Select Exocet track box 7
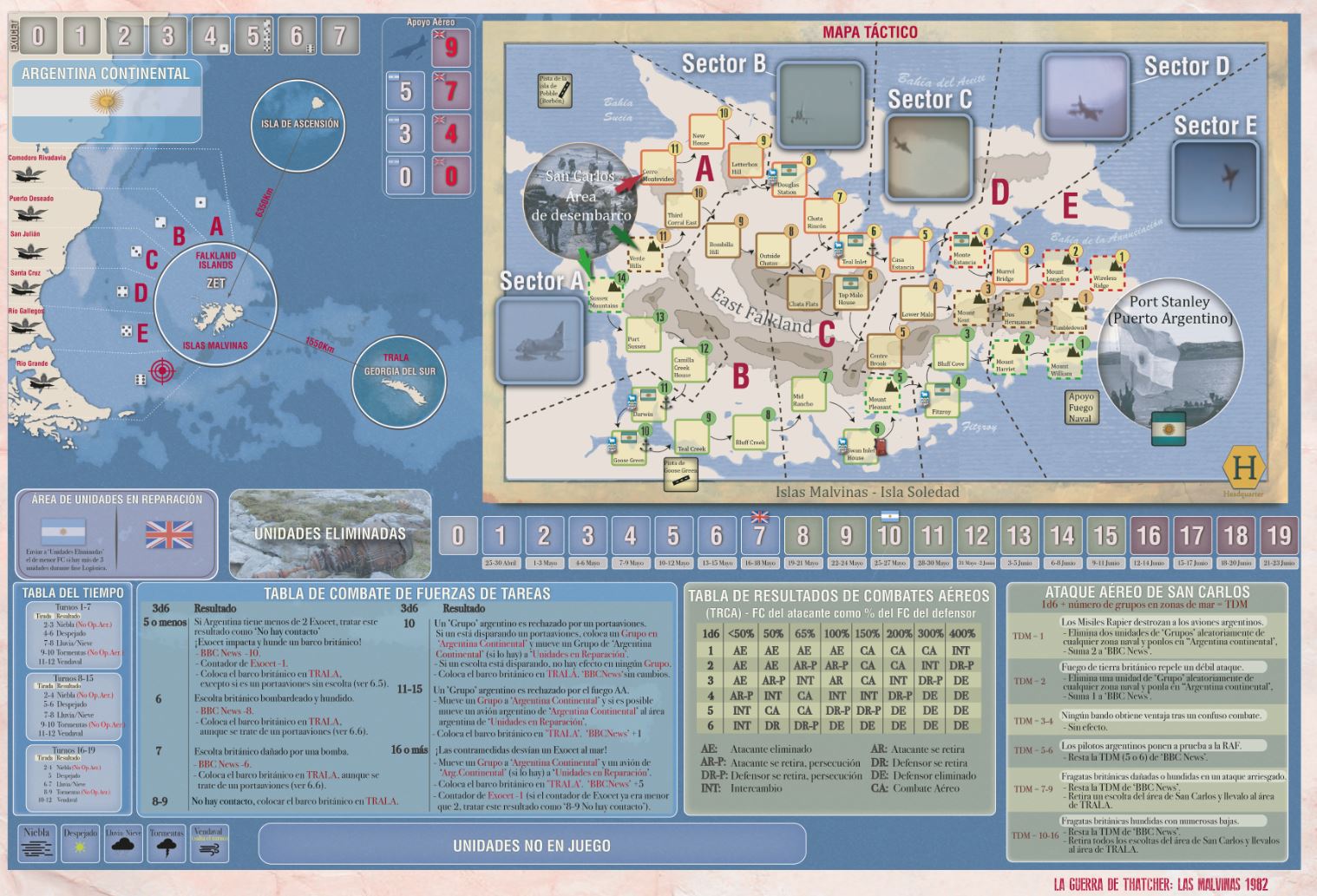This screenshot has height=896, width=1317. pos(339,36)
